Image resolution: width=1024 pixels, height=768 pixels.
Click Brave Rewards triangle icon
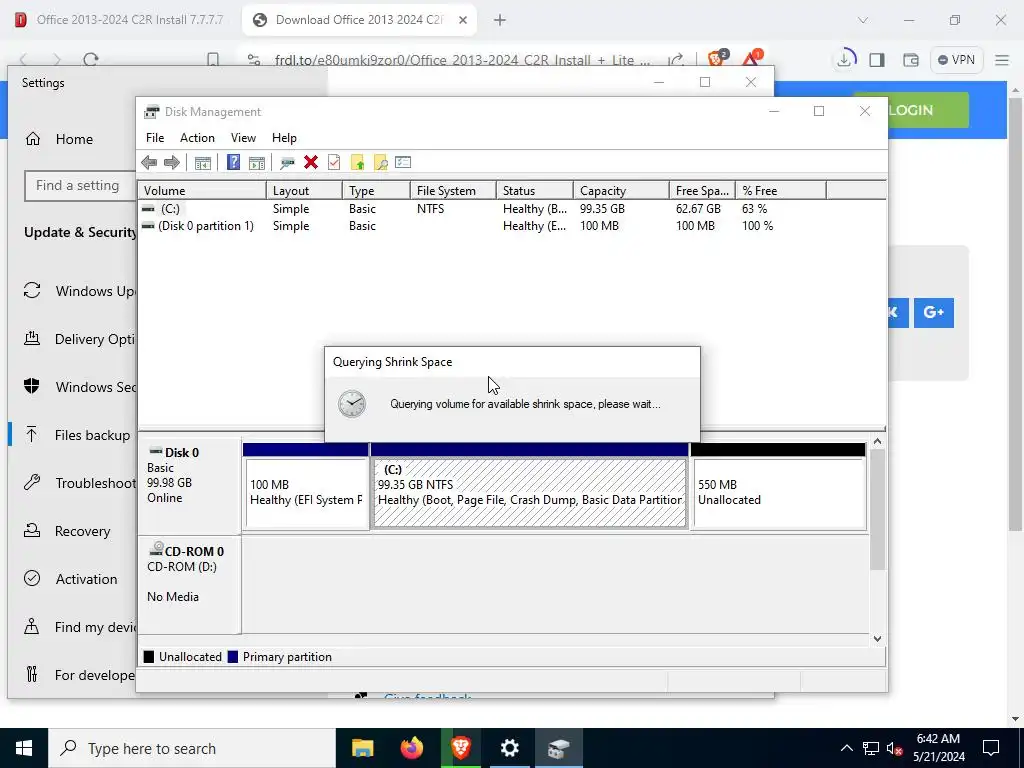click(751, 59)
